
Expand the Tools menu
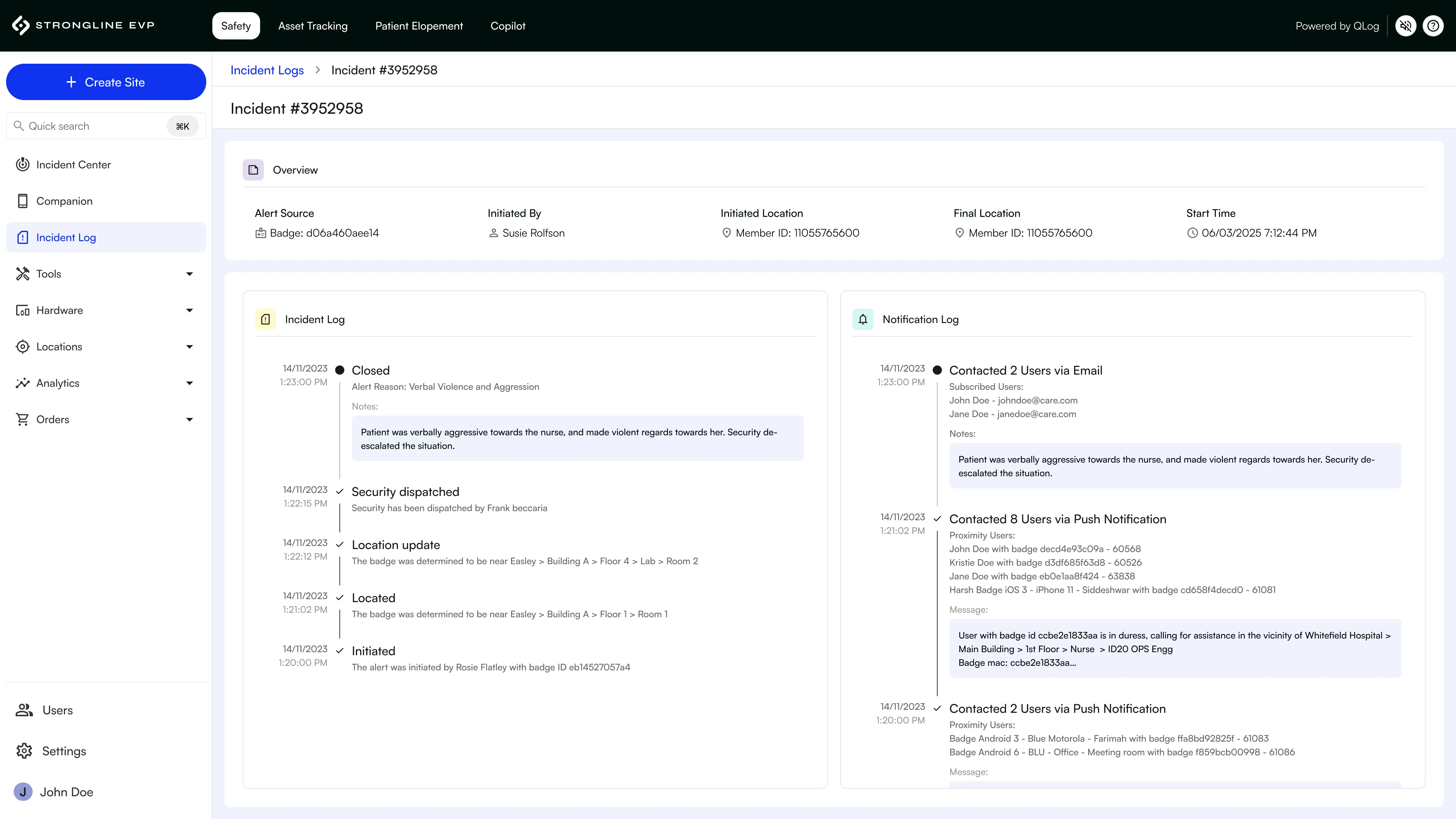(x=189, y=274)
